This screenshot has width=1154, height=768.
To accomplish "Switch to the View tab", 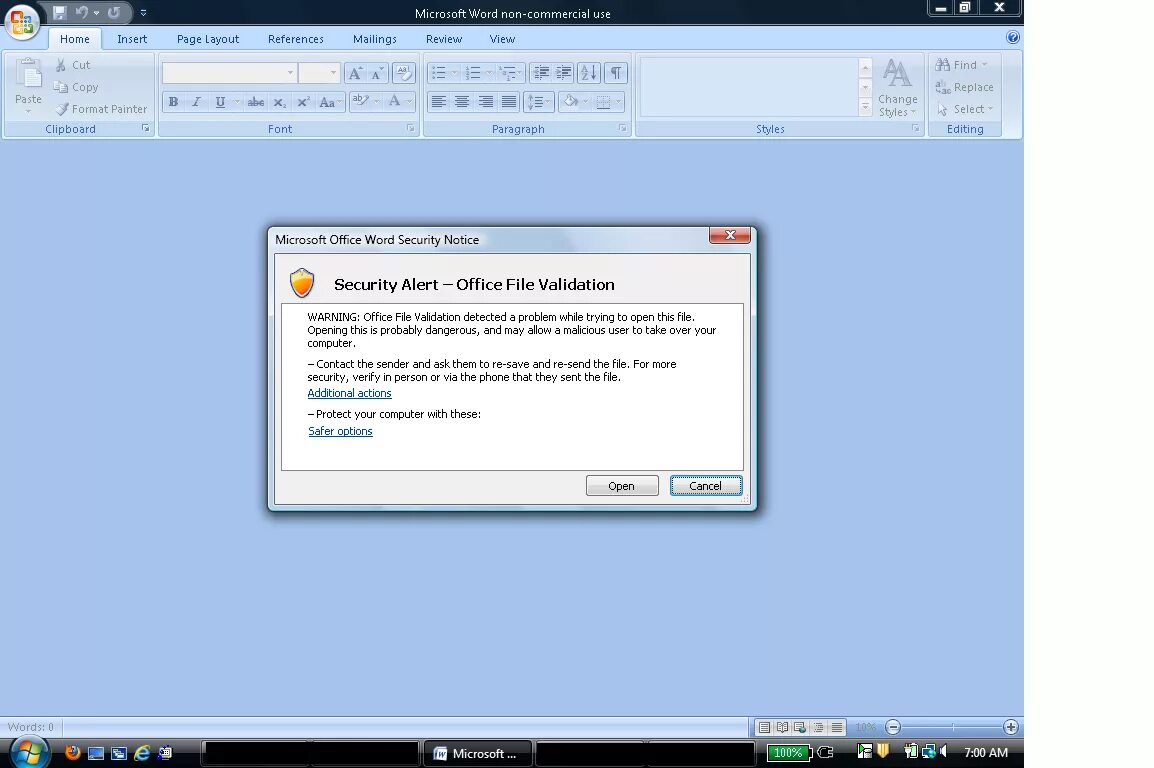I will pyautogui.click(x=502, y=39).
